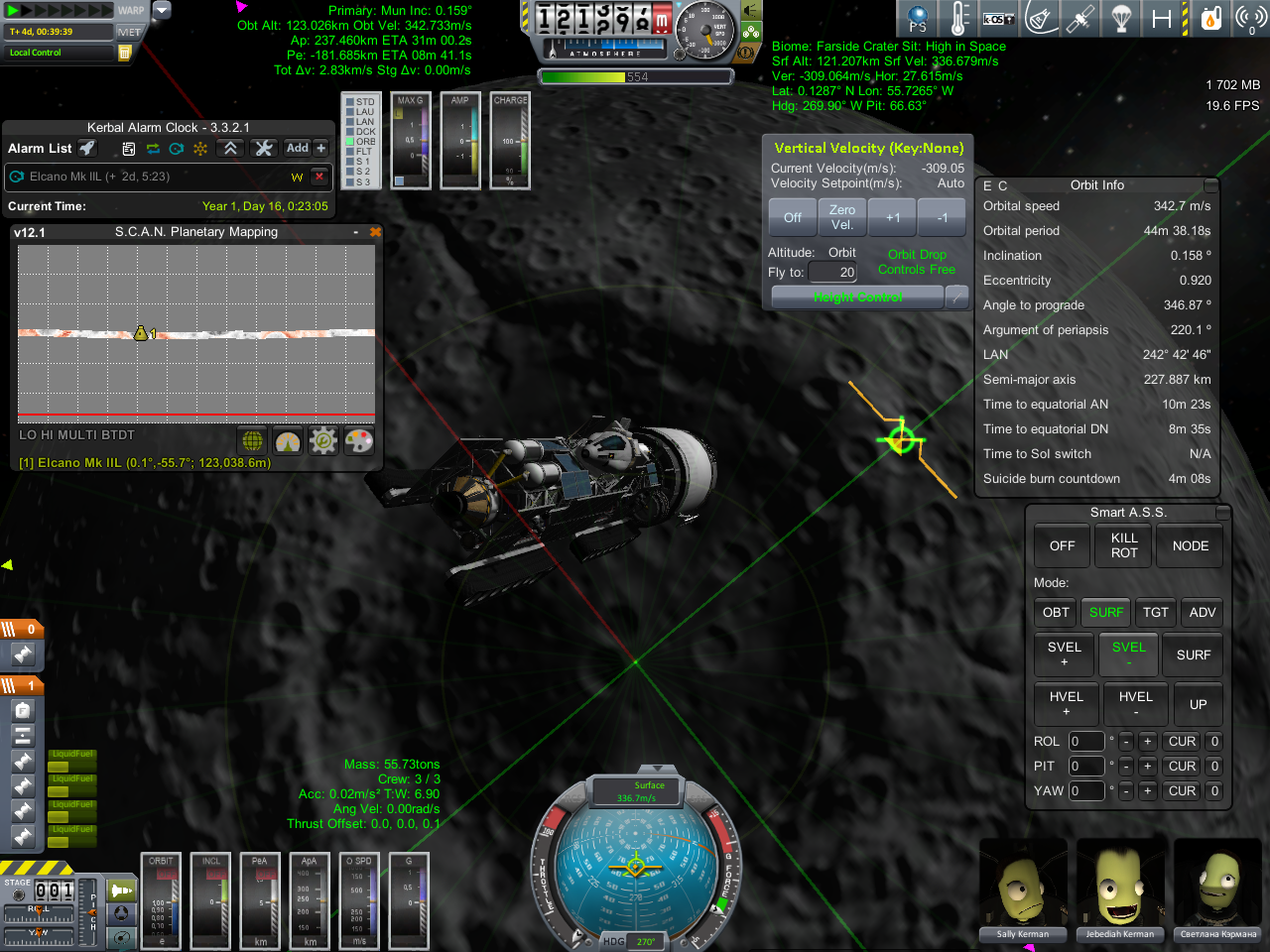This screenshot has width=1270, height=952.
Task: Click the KILL ROT button
Action: click(1124, 545)
